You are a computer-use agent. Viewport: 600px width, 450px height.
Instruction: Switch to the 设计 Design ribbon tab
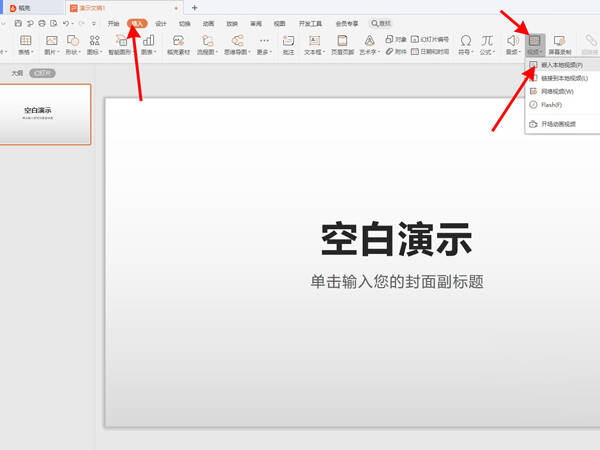click(161, 24)
